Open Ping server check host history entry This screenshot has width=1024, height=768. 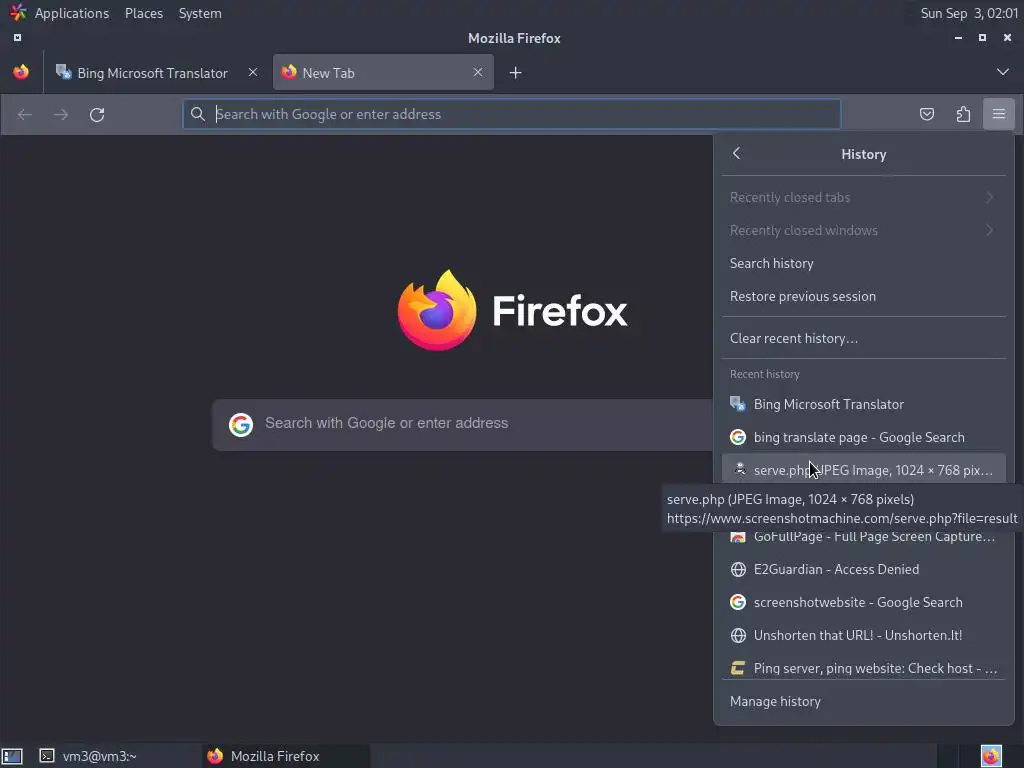863,668
